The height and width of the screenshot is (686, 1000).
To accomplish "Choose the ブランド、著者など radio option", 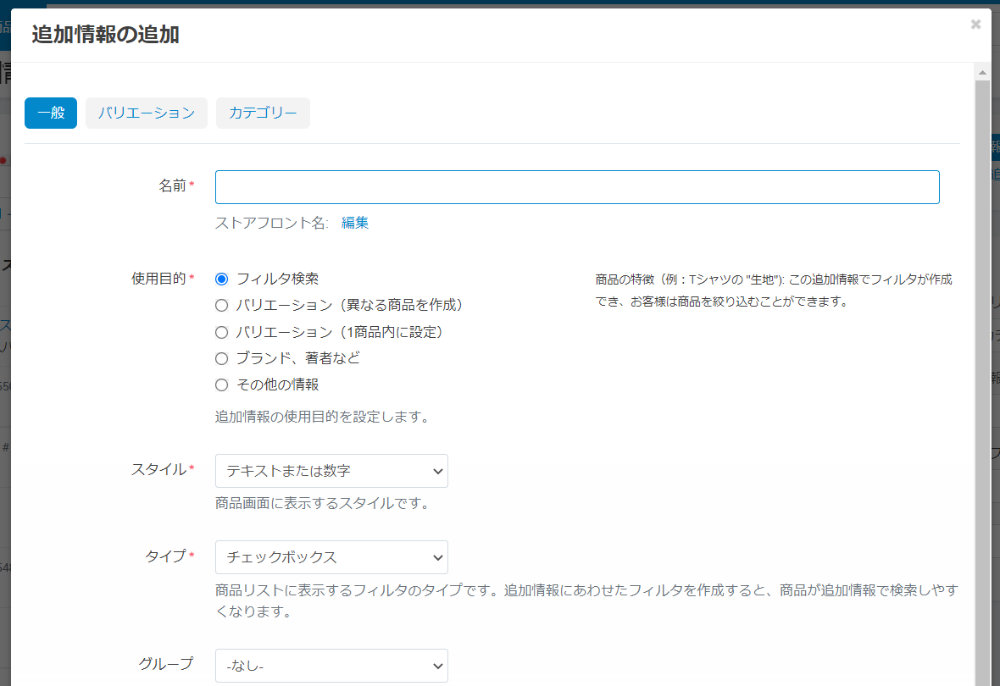I will pyautogui.click(x=221, y=358).
